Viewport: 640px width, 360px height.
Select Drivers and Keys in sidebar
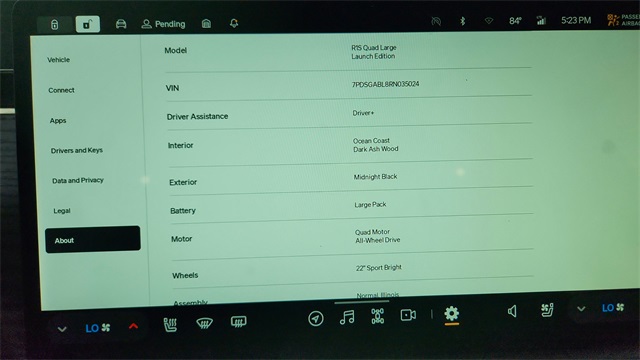(x=77, y=151)
